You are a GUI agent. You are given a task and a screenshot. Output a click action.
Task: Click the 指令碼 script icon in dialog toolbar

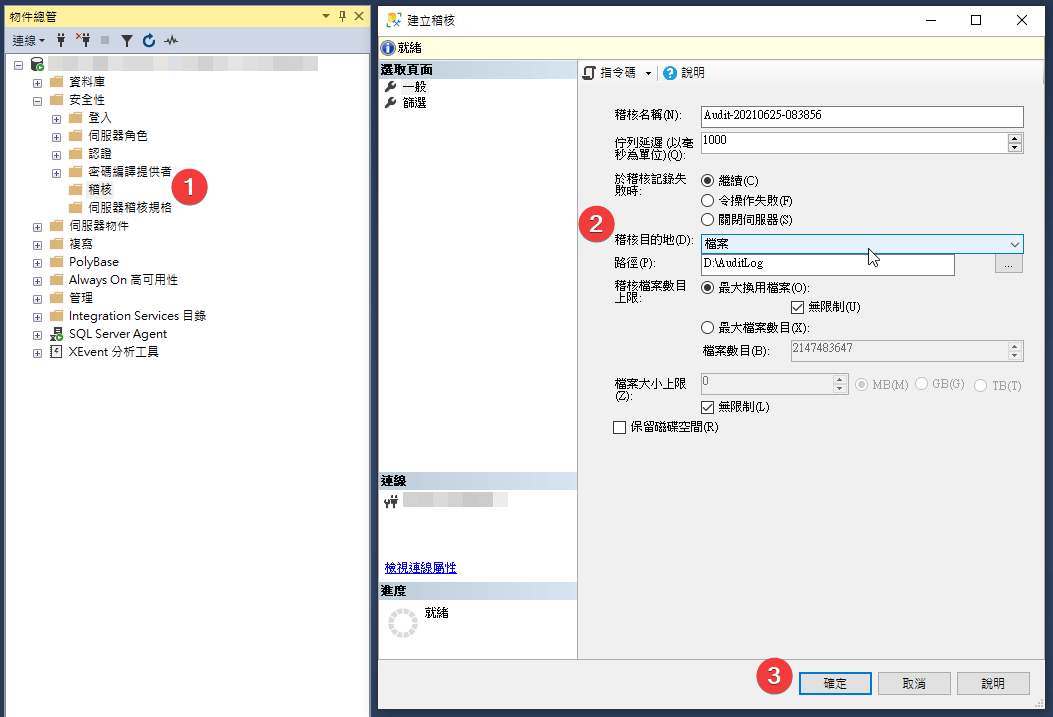click(590, 73)
